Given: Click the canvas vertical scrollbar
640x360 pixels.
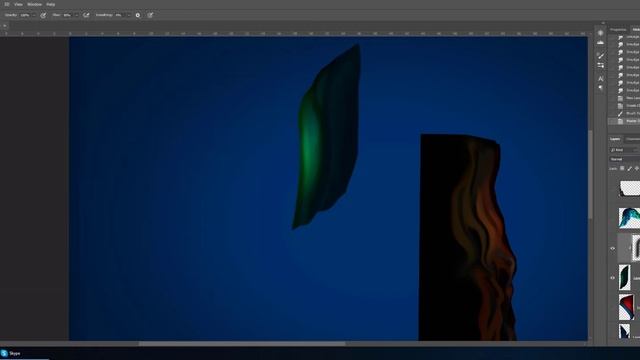Looking at the screenshot, I should pos(591,174).
